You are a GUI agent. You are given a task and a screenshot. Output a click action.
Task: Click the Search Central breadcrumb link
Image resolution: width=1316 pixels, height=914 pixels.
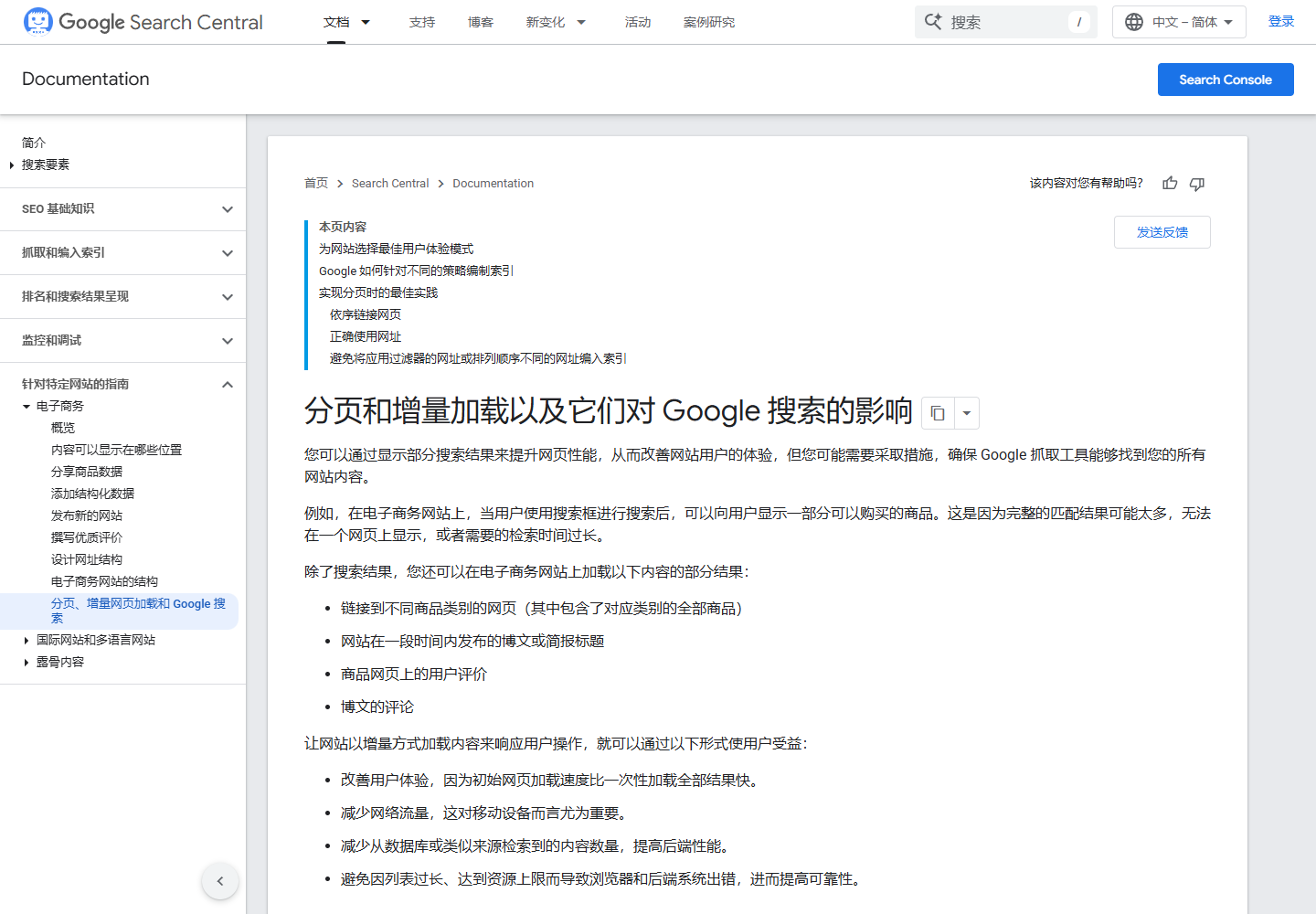click(390, 184)
